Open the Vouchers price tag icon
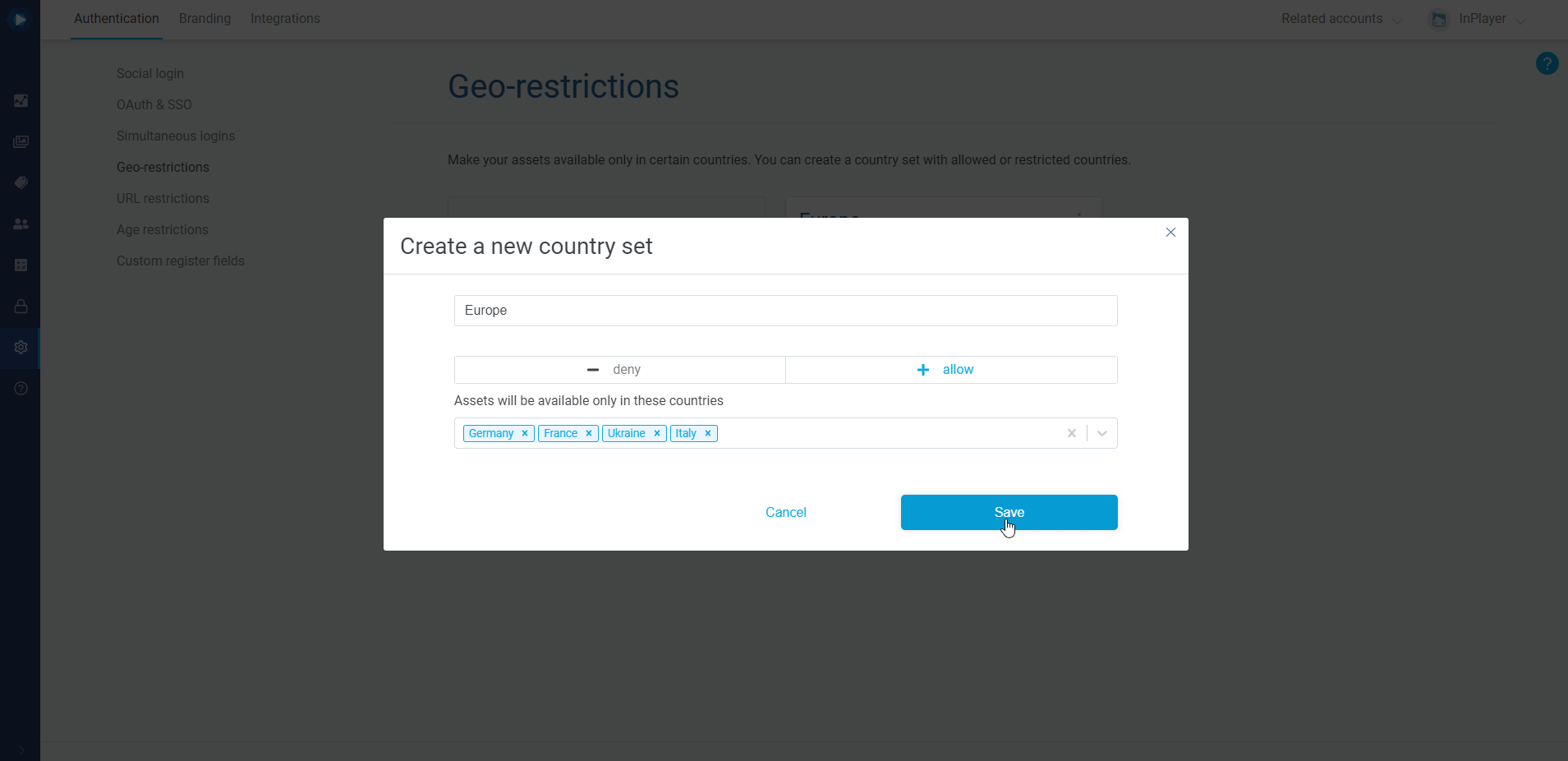Image resolution: width=1568 pixels, height=761 pixels. [21, 182]
